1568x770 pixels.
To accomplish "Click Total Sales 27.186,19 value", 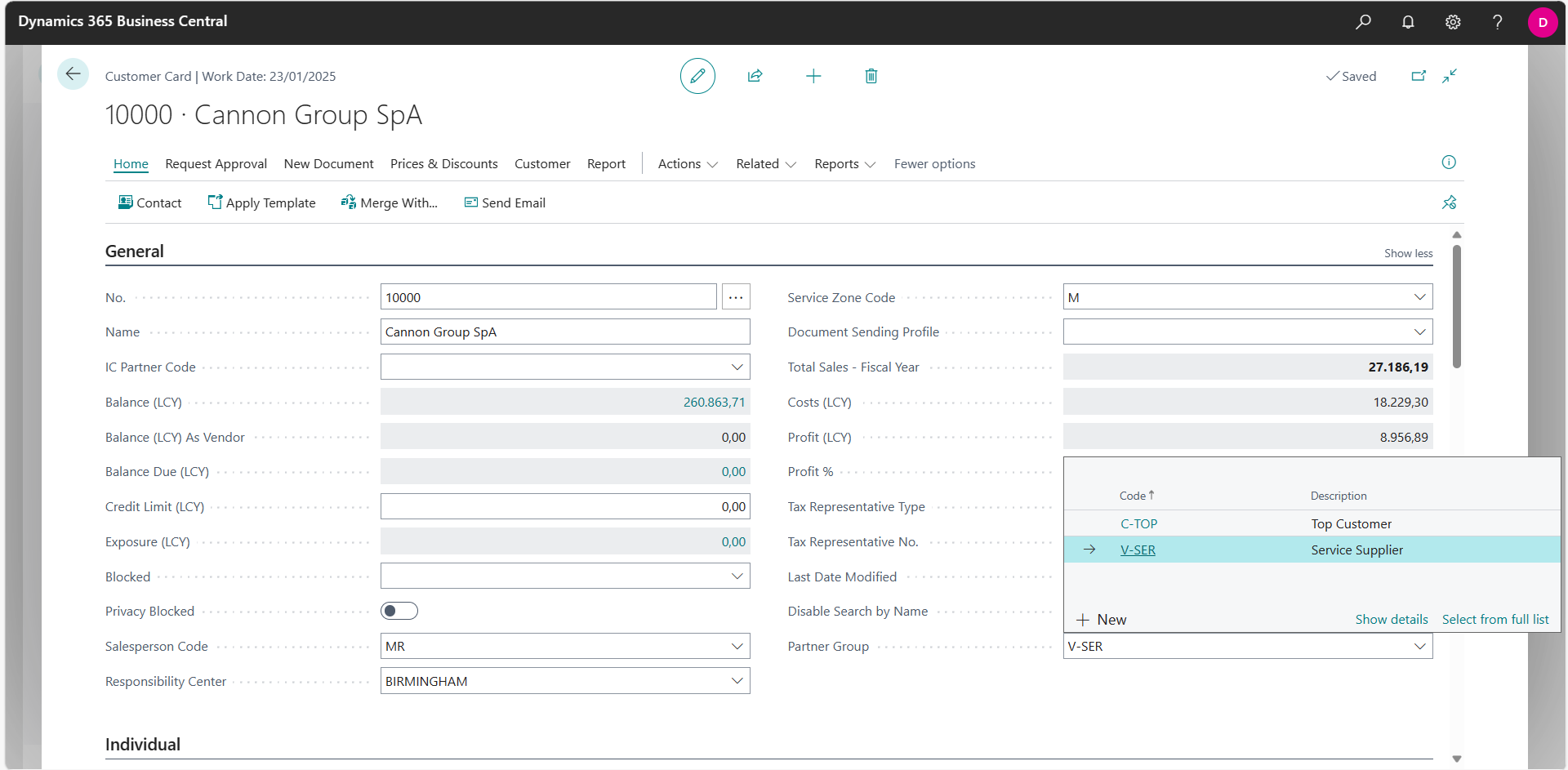I will tap(1398, 367).
